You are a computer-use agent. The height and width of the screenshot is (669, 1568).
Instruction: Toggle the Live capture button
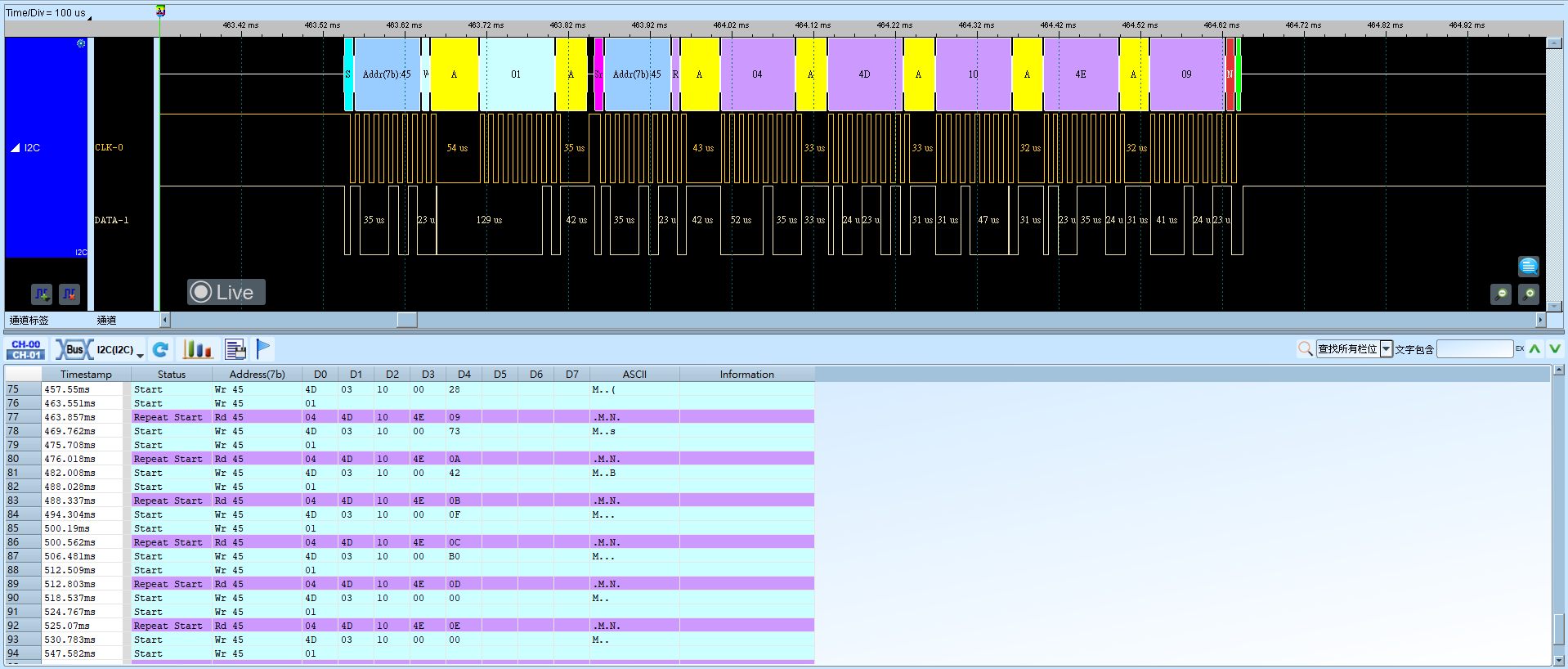coord(226,292)
